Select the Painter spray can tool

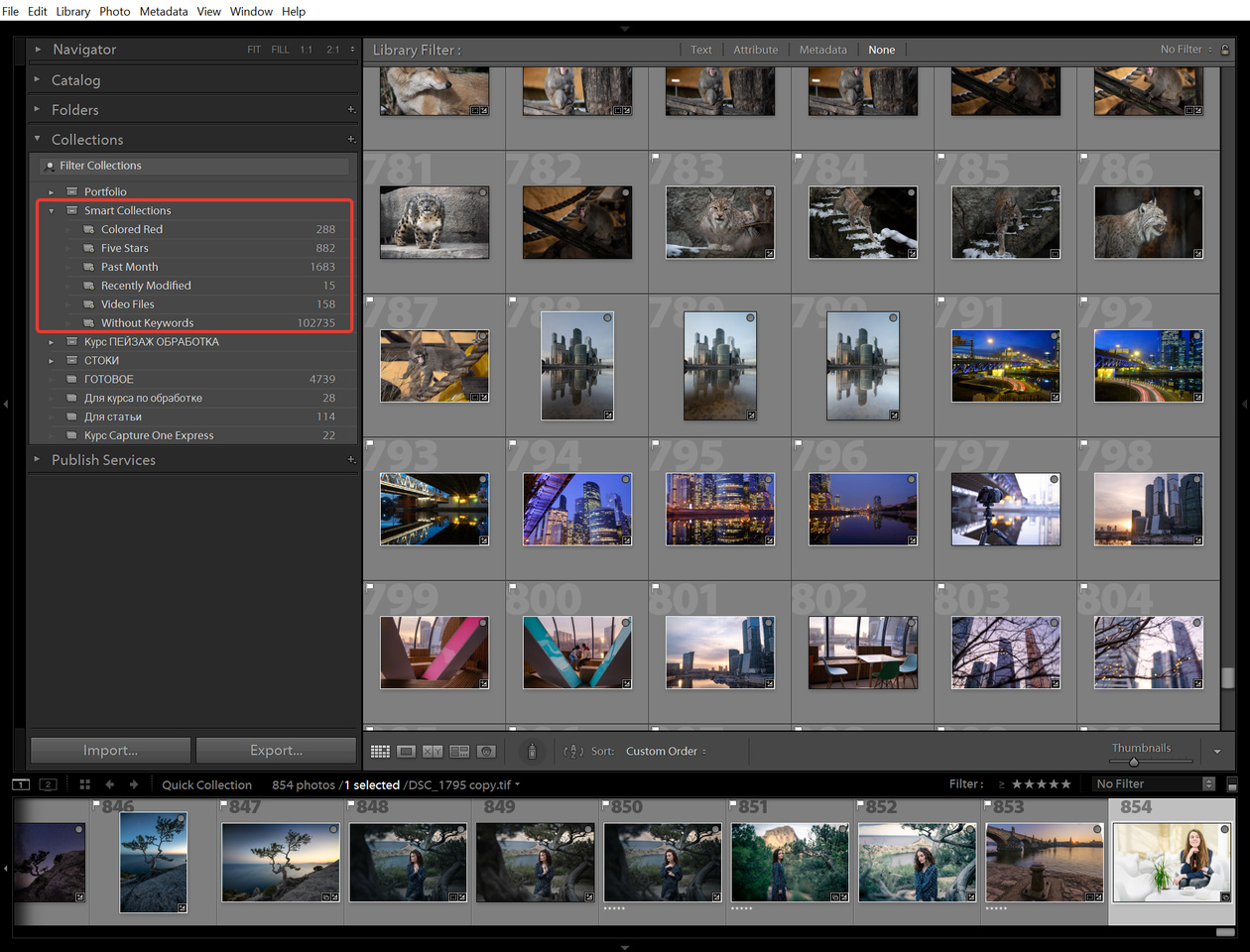532,752
